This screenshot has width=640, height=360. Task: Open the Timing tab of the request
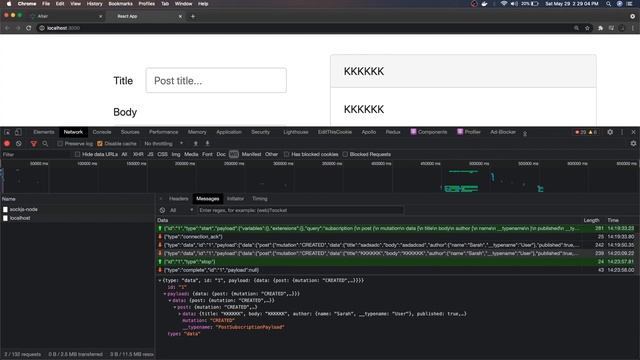(260, 199)
